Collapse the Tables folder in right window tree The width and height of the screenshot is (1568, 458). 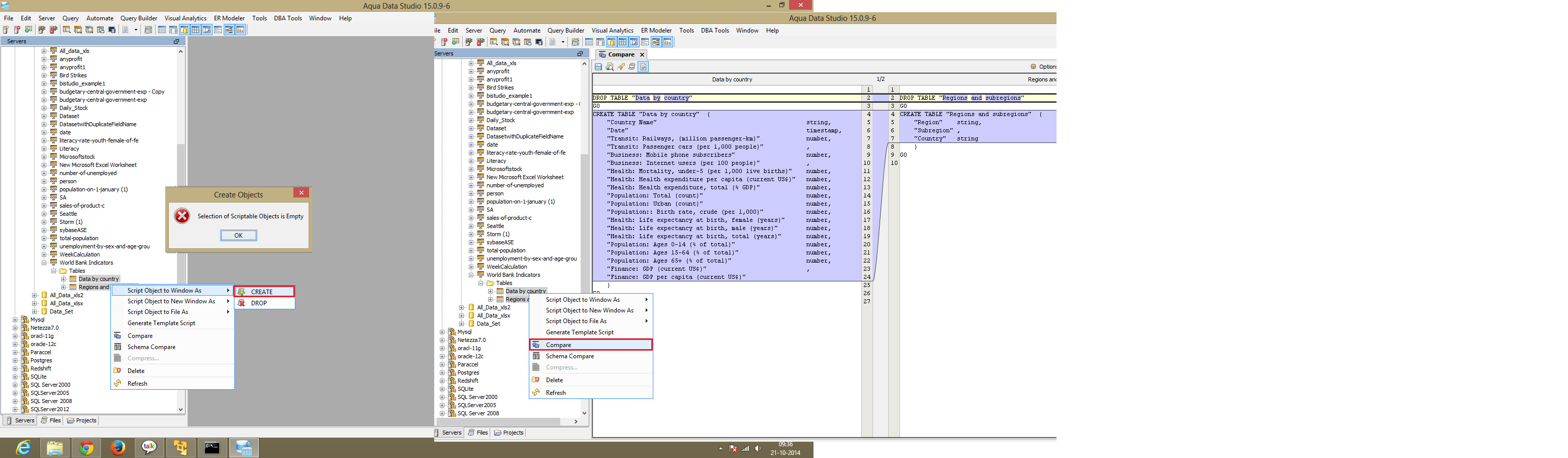click(x=481, y=283)
